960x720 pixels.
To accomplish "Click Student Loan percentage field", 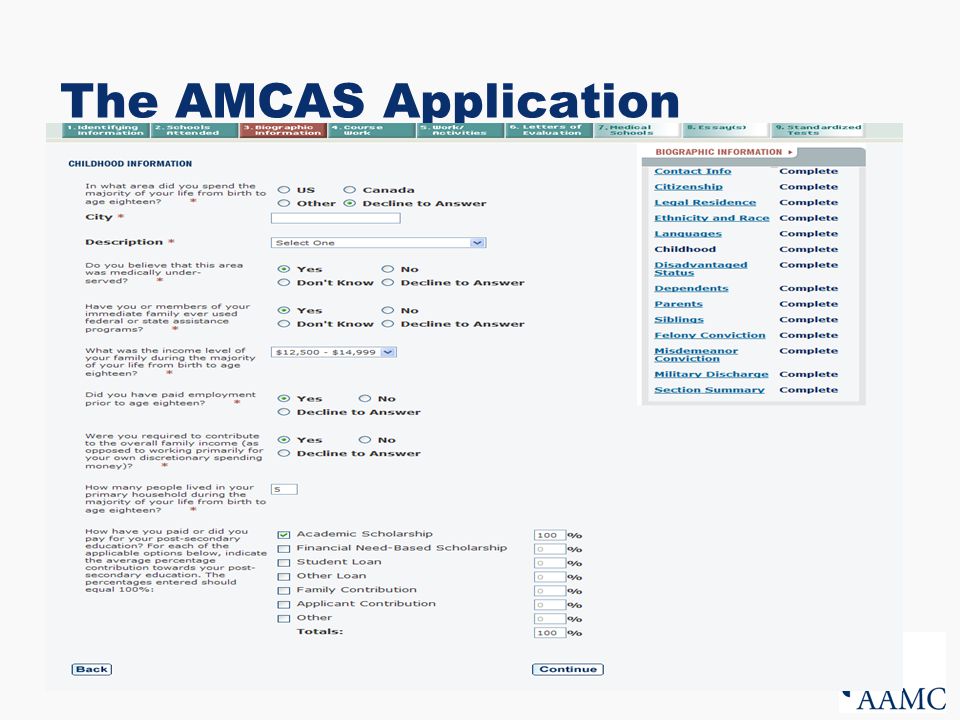I will [549, 563].
